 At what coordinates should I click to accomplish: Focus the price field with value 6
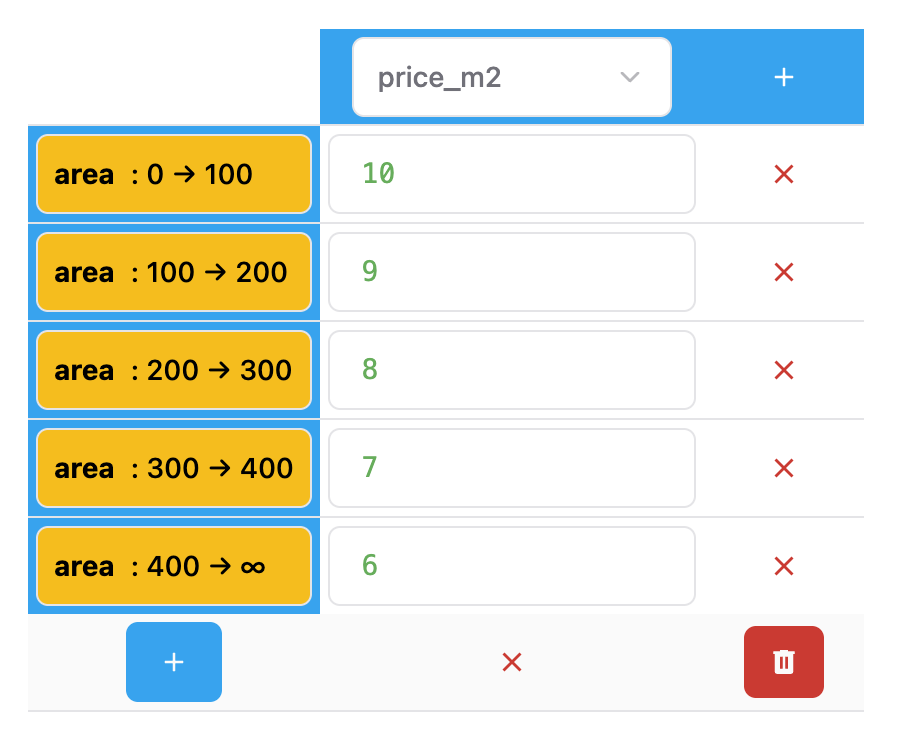(x=512, y=566)
